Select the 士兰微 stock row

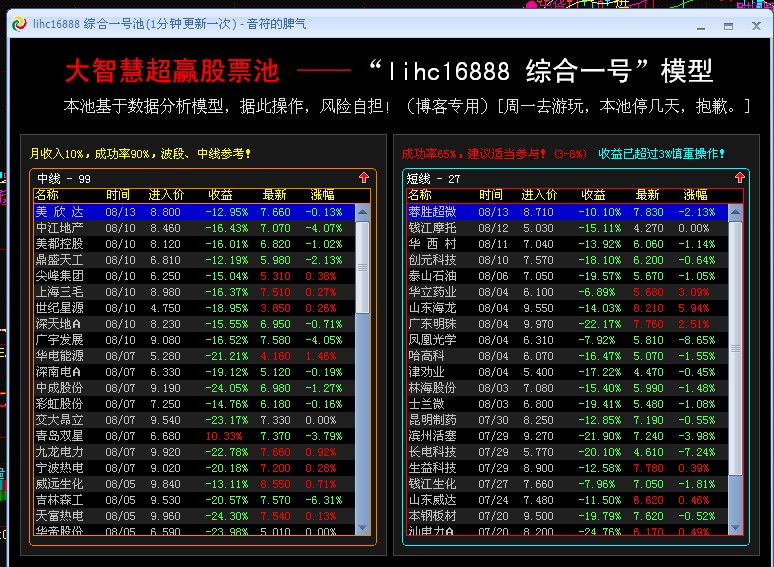pos(568,404)
